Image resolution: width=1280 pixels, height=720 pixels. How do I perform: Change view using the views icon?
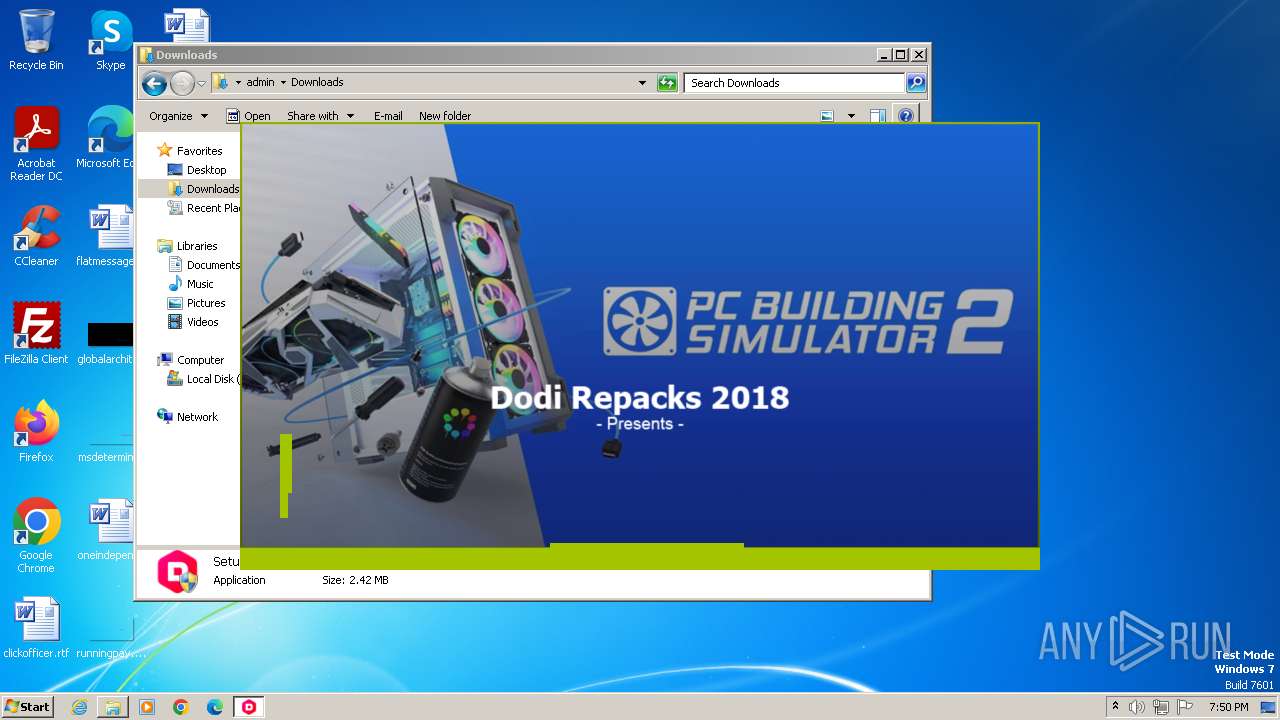coord(827,116)
